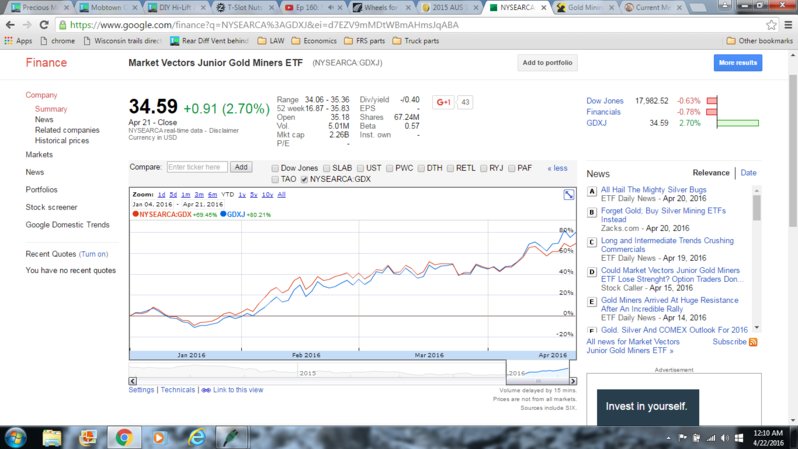Check the RETL compare checkbox

tap(450, 168)
